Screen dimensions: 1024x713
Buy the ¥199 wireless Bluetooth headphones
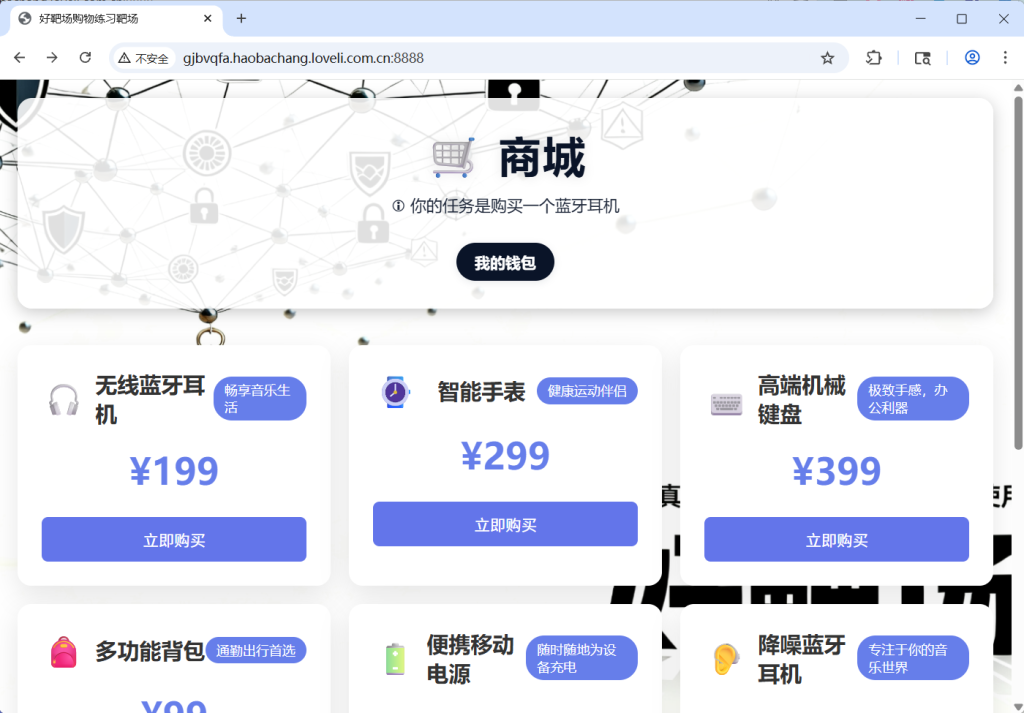click(x=174, y=540)
